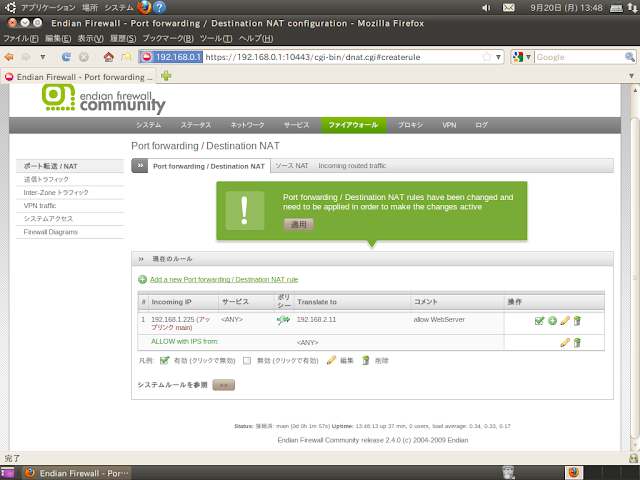
Task: Click the Endian Firewall community logo
Action: click(104, 98)
